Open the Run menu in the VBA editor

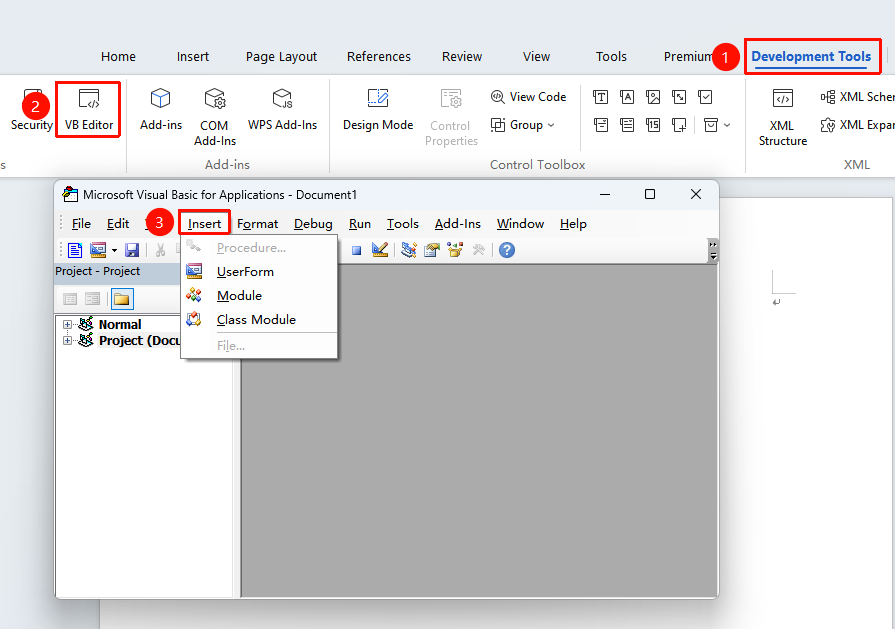[x=360, y=224]
